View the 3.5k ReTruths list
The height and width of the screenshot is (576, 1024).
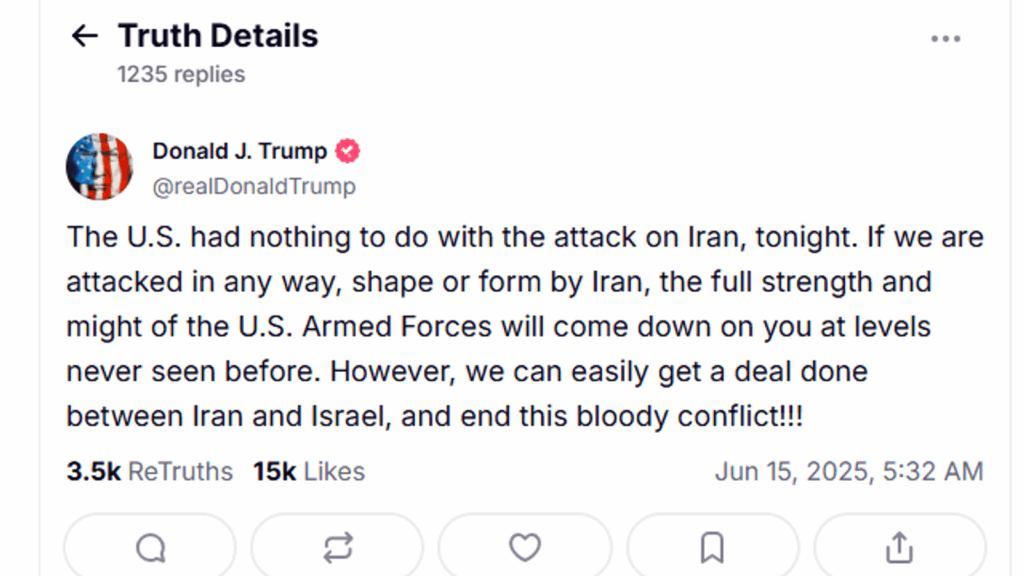pos(149,471)
